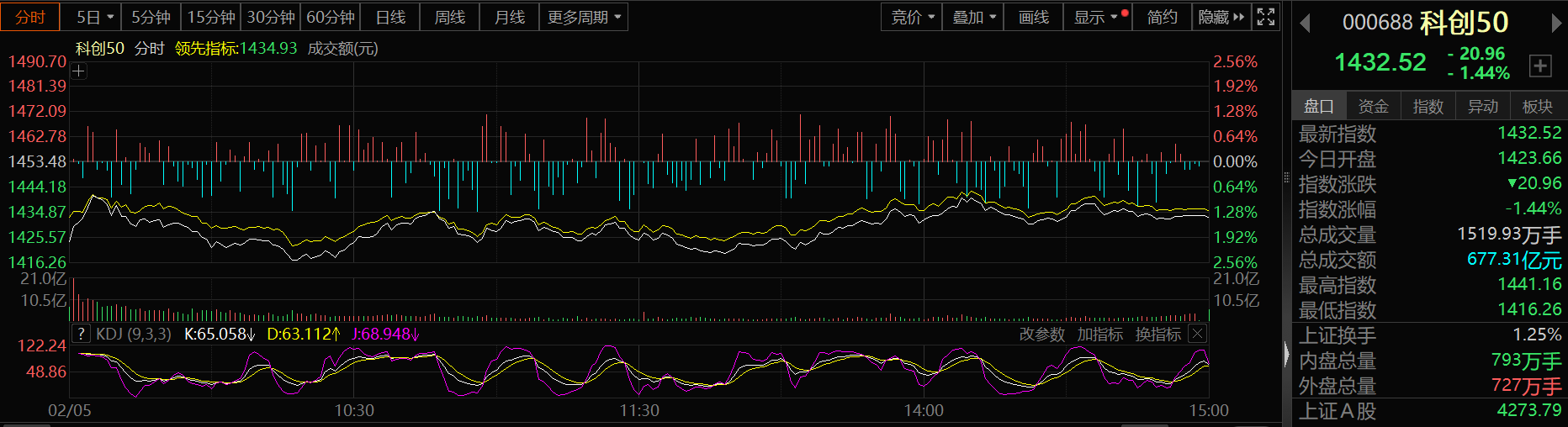Go to next stock with right arrow
The height and width of the screenshot is (427, 1568).
(1556, 23)
